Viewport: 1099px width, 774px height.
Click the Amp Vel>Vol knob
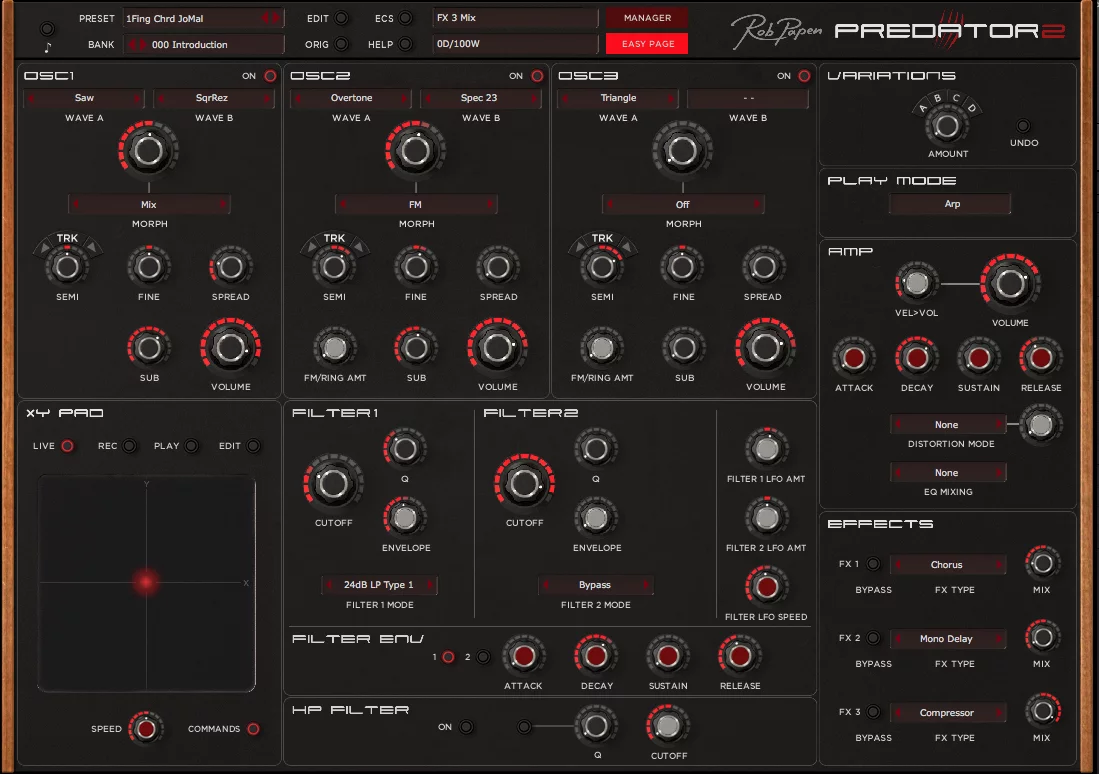click(x=916, y=283)
